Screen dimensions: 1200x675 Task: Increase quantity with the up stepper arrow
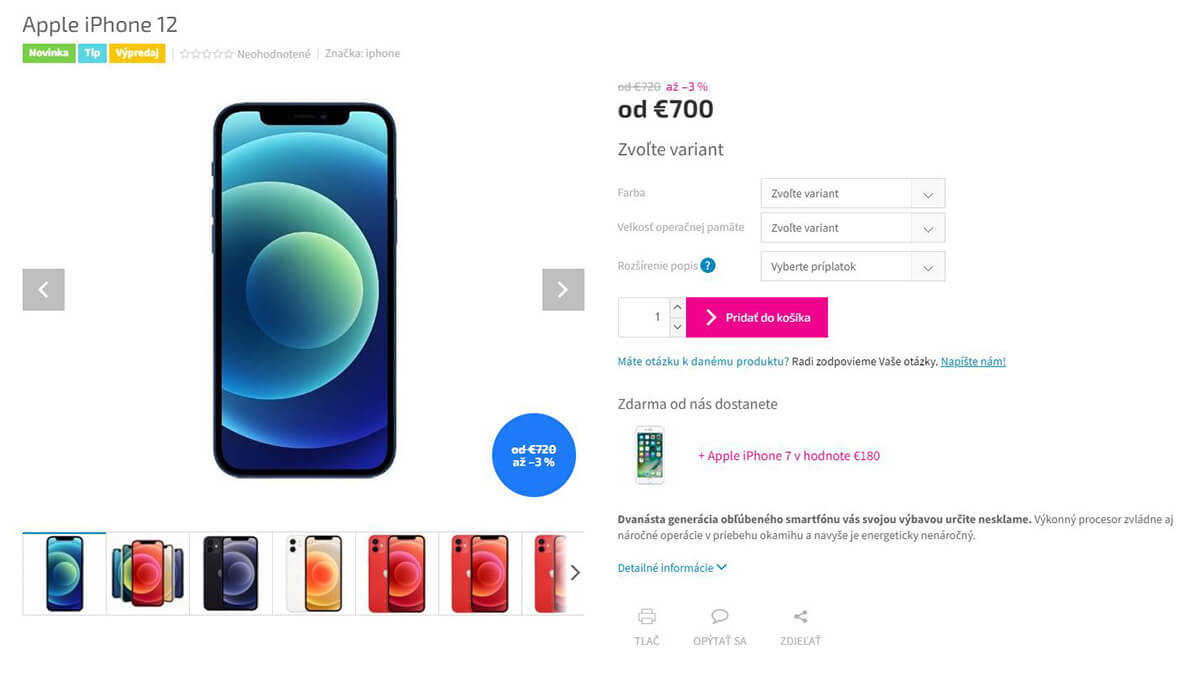[x=677, y=307]
